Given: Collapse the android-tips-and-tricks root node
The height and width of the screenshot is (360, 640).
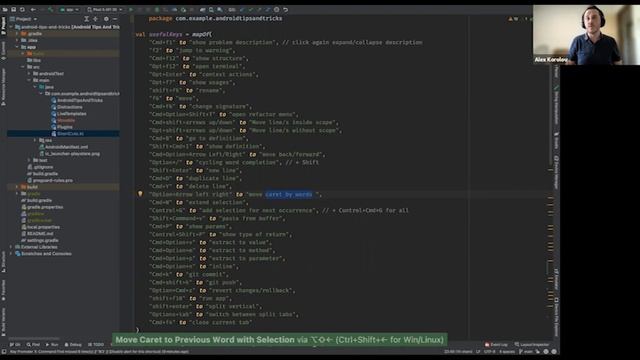Looking at the screenshot, I should tap(11, 27).
